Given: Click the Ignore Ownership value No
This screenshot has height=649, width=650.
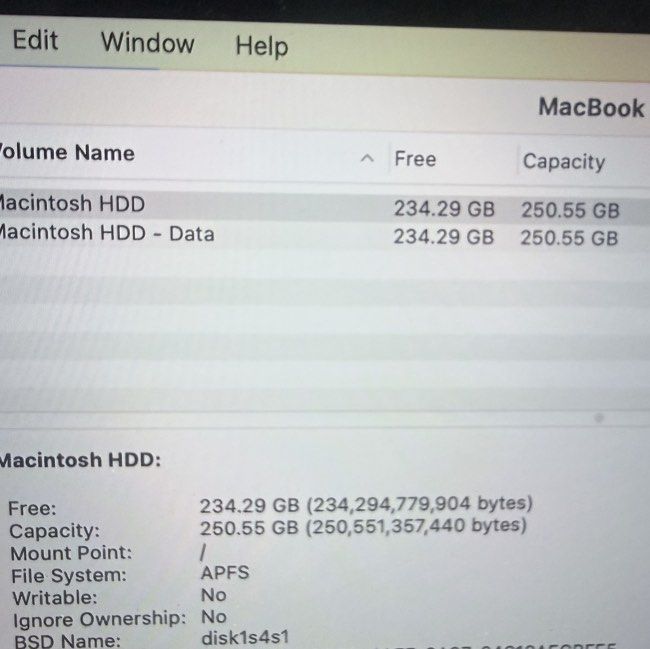Looking at the screenshot, I should [x=213, y=617].
